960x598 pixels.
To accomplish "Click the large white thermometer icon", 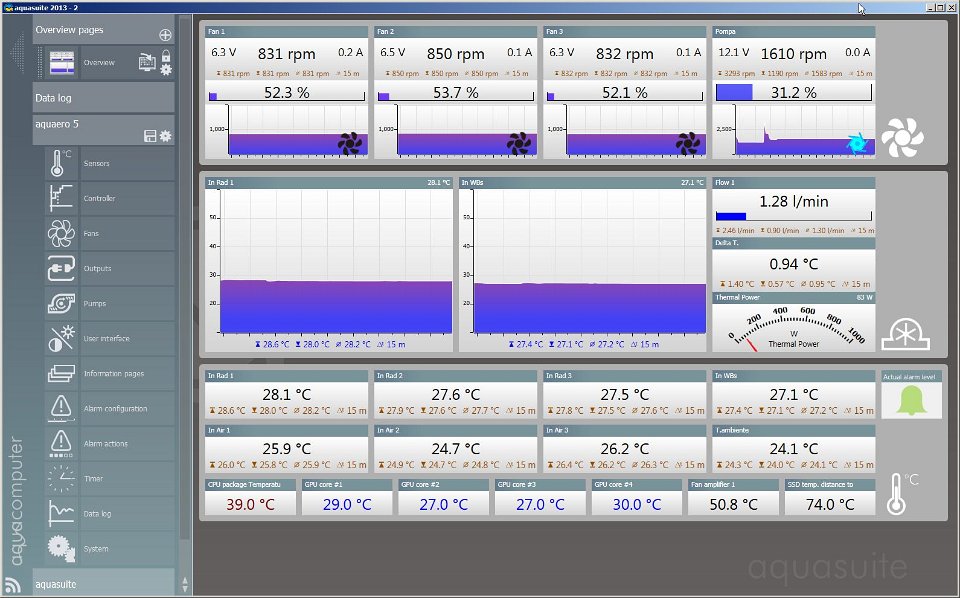I will pyautogui.click(x=896, y=493).
